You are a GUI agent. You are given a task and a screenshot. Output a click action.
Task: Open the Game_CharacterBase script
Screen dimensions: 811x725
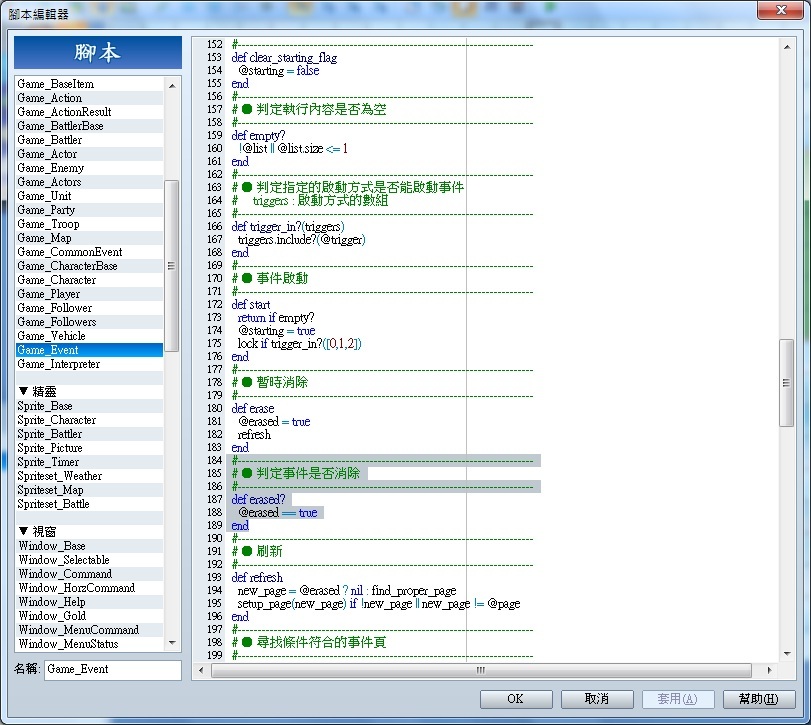[89, 266]
